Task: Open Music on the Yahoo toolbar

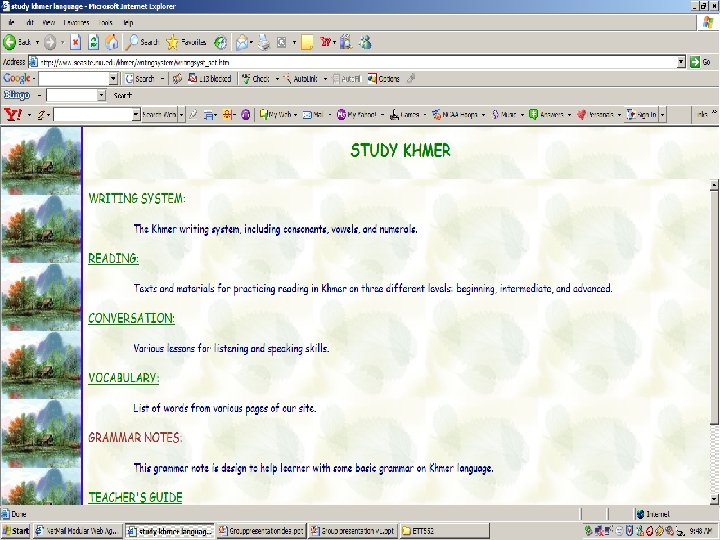Action: pyautogui.click(x=504, y=115)
